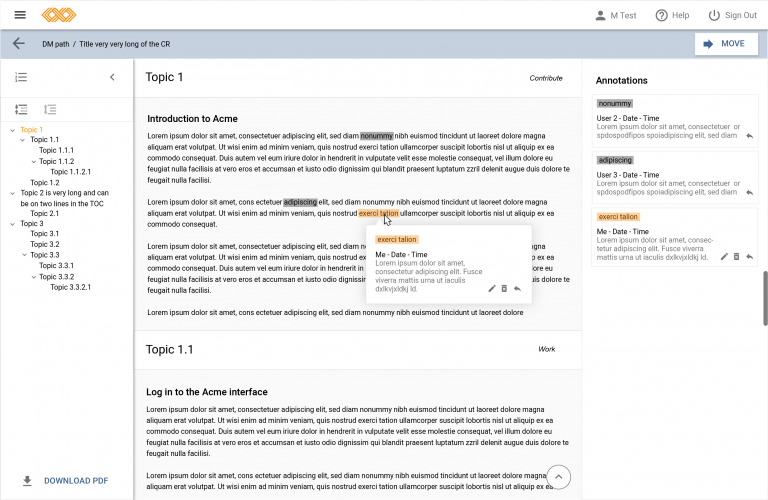Click the collapse all TOC icon

50,109
